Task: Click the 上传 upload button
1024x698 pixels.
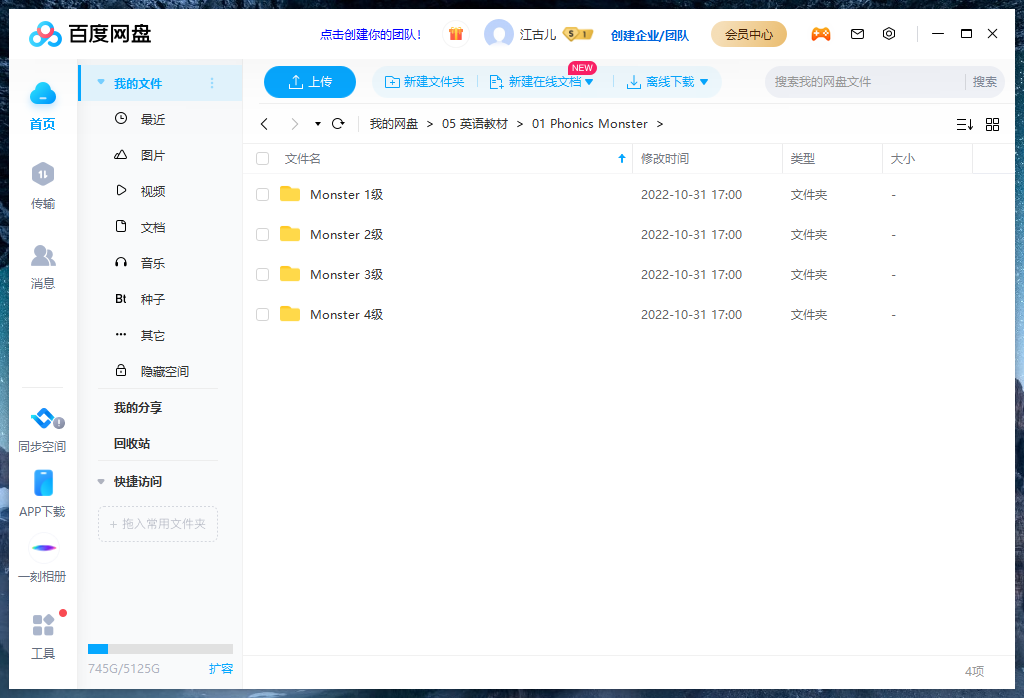Action: tap(309, 82)
